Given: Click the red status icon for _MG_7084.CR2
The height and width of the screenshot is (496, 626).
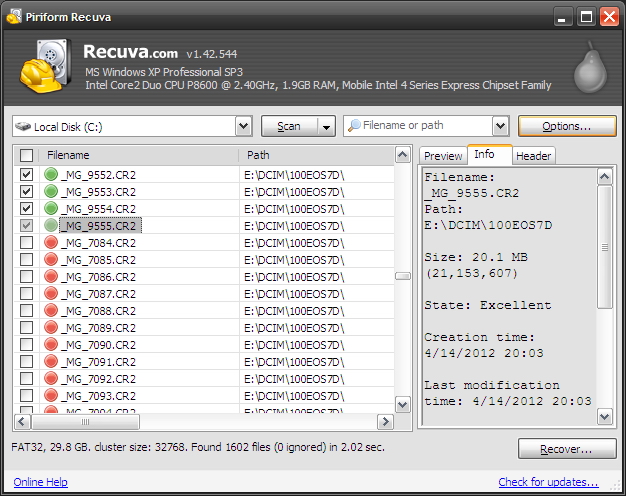Looking at the screenshot, I should click(x=51, y=243).
